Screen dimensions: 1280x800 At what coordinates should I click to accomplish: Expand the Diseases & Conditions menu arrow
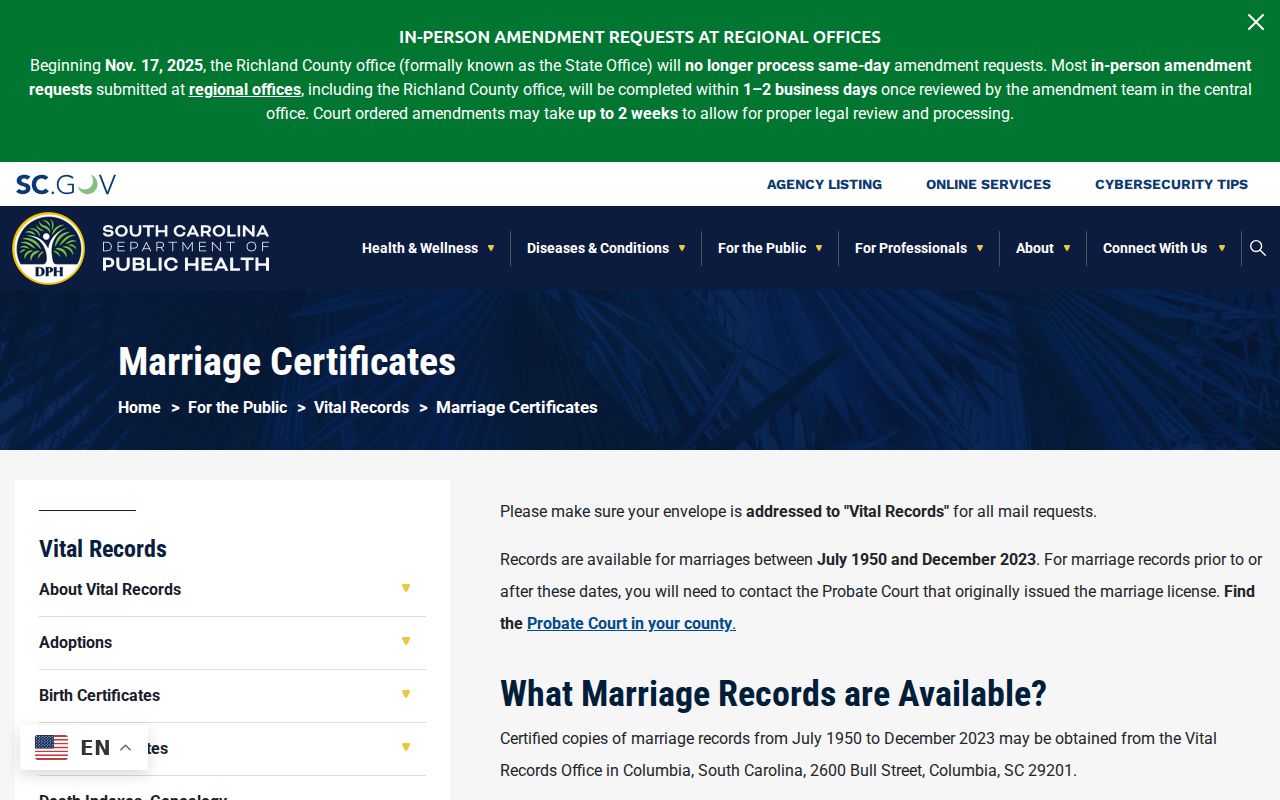pos(682,248)
